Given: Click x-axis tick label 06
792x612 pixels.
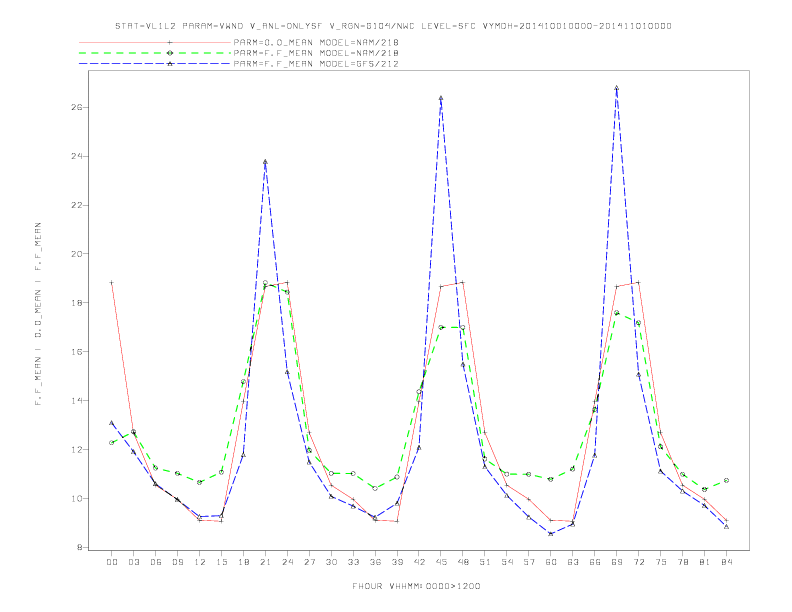Looking at the screenshot, I should tap(156, 562).
